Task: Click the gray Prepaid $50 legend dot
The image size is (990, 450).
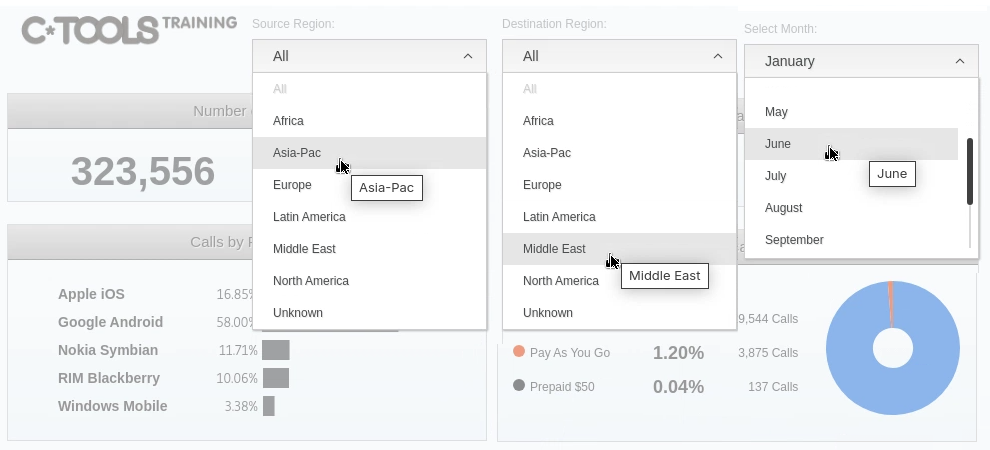Action: [x=519, y=385]
